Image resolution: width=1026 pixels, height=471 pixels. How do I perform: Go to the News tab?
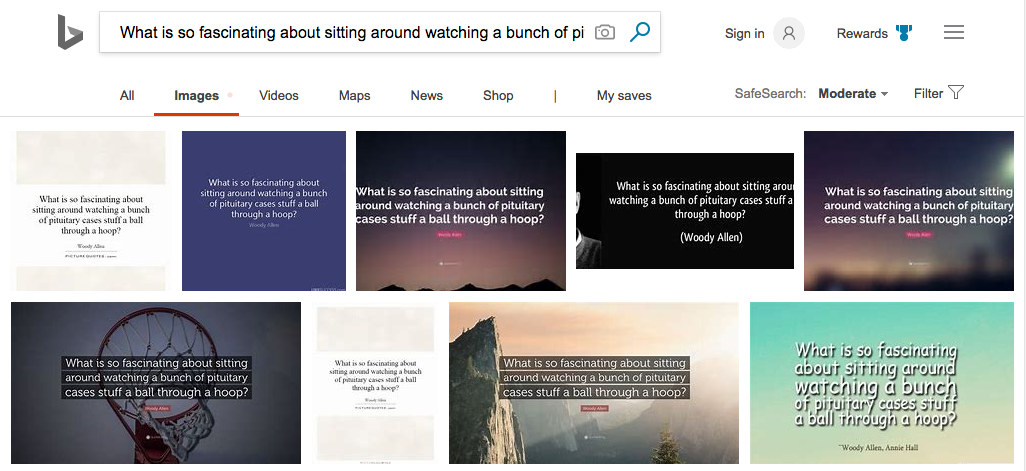[x=427, y=96]
